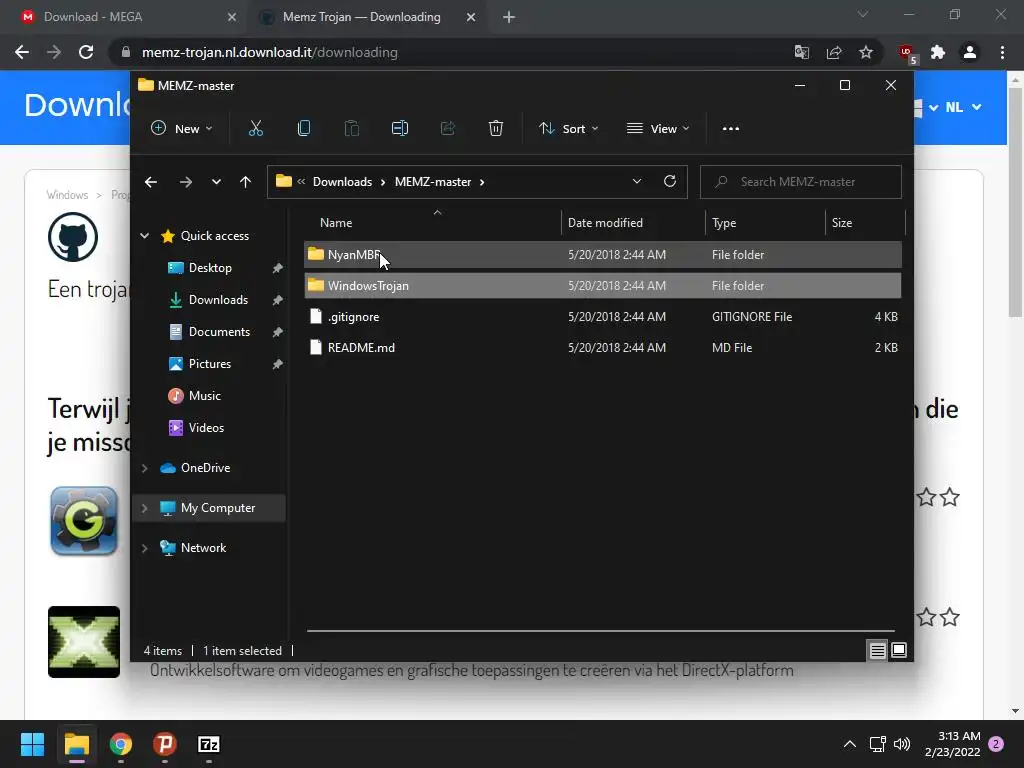This screenshot has height=768, width=1024.
Task: Sort by the Type column header
Action: click(724, 223)
